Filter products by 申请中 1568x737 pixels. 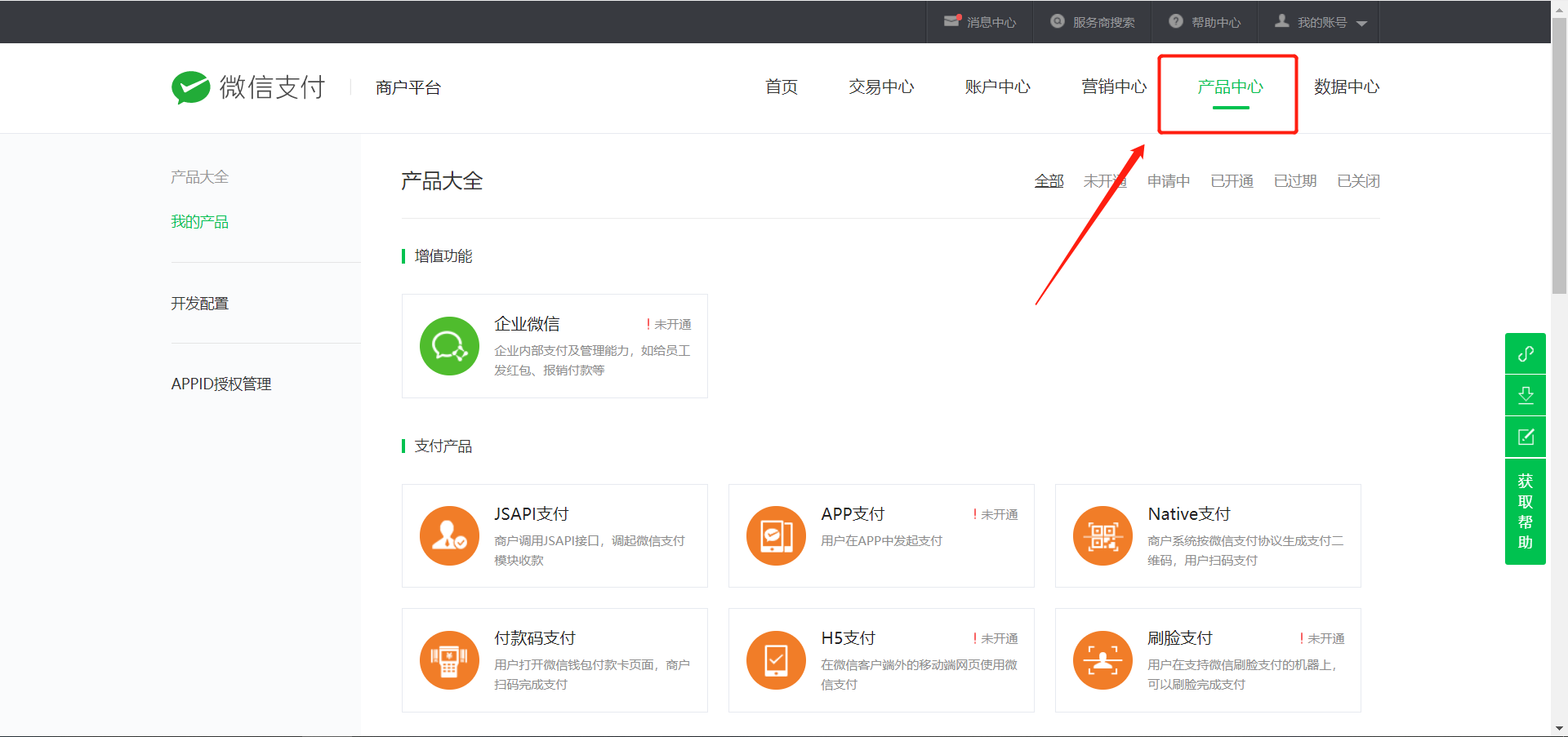(x=1169, y=181)
